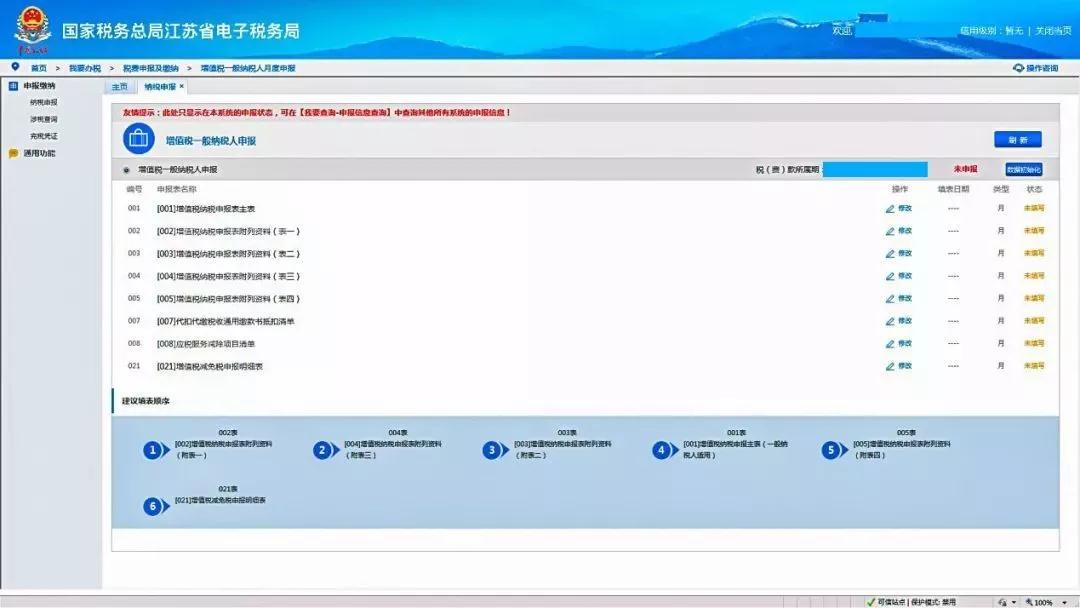Screen dimensions: 1080x608
Task: Click step 4 circle for 001表
Action: click(x=661, y=450)
